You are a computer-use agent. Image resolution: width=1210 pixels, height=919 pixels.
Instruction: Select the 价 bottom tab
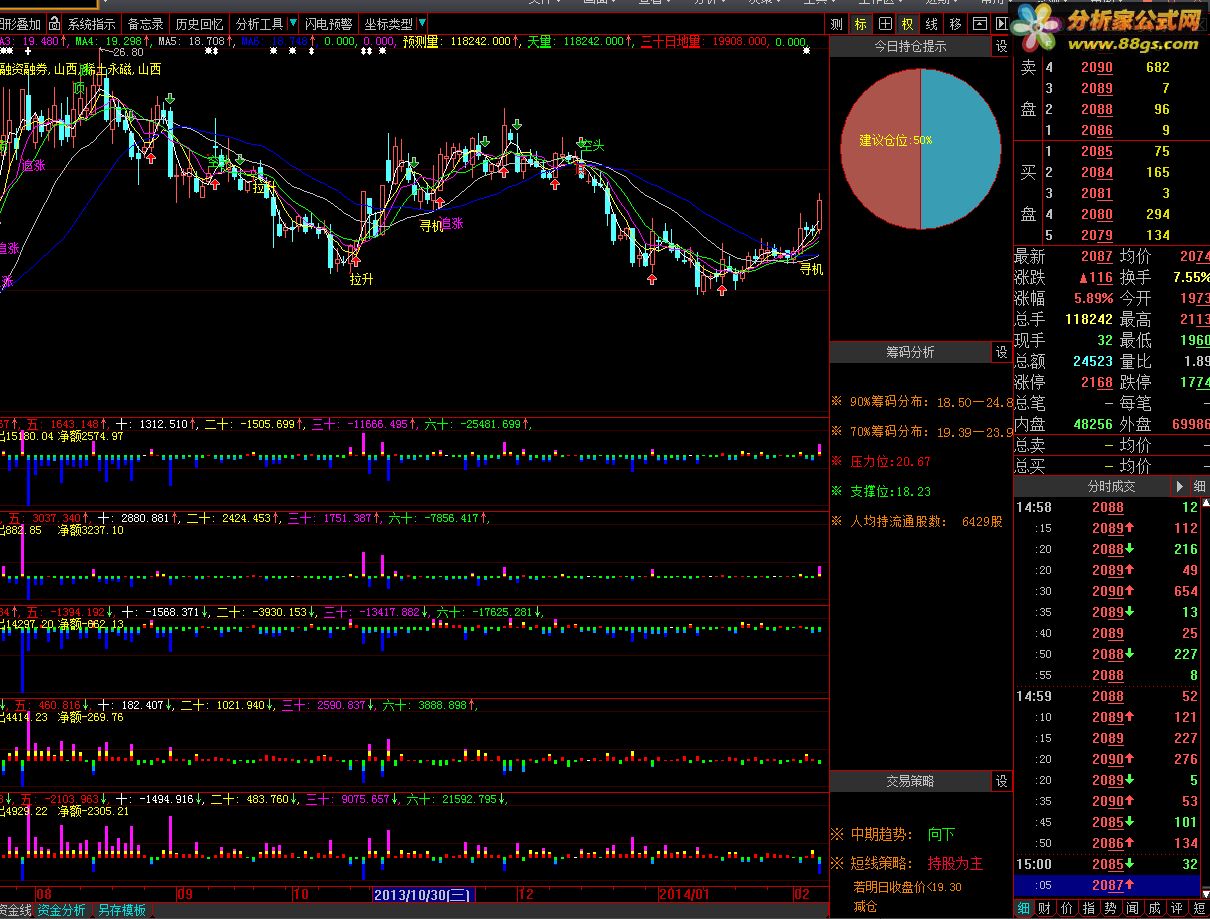[1067, 908]
